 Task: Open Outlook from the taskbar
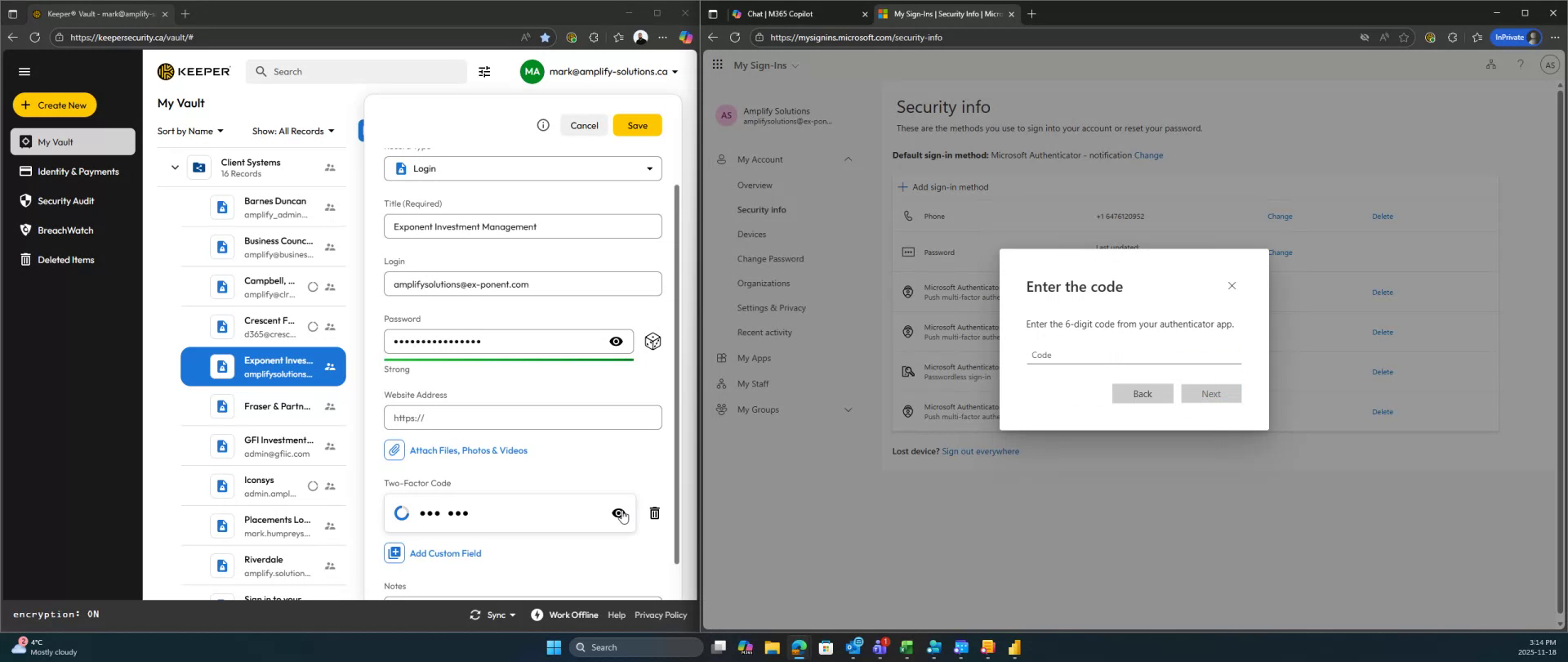tap(853, 647)
